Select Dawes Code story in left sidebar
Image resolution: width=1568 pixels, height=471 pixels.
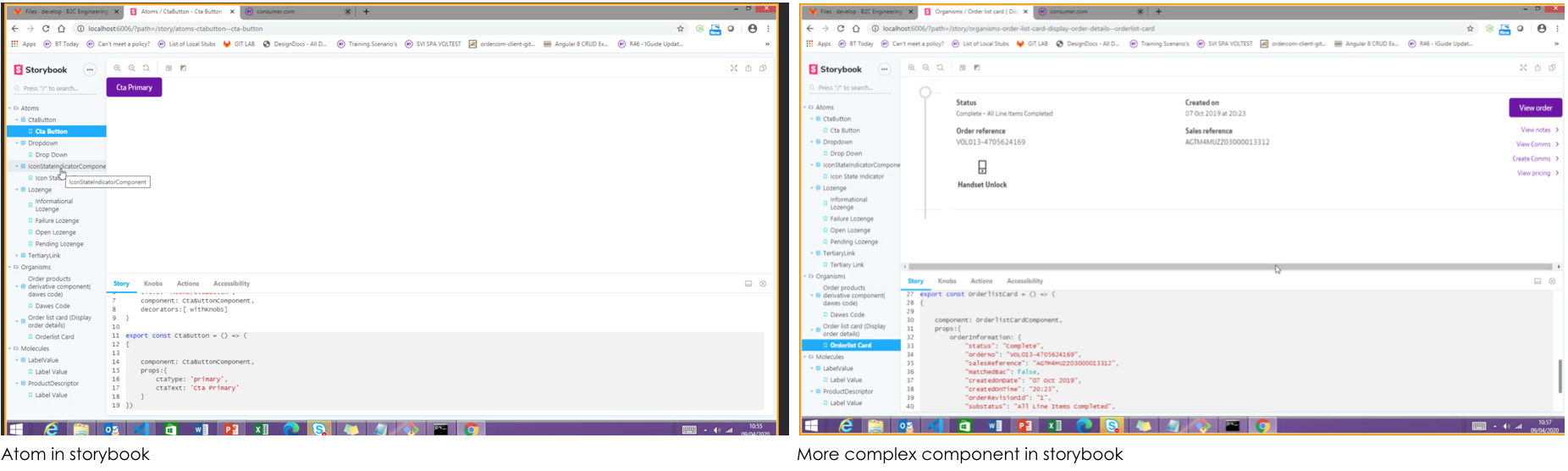(x=52, y=307)
